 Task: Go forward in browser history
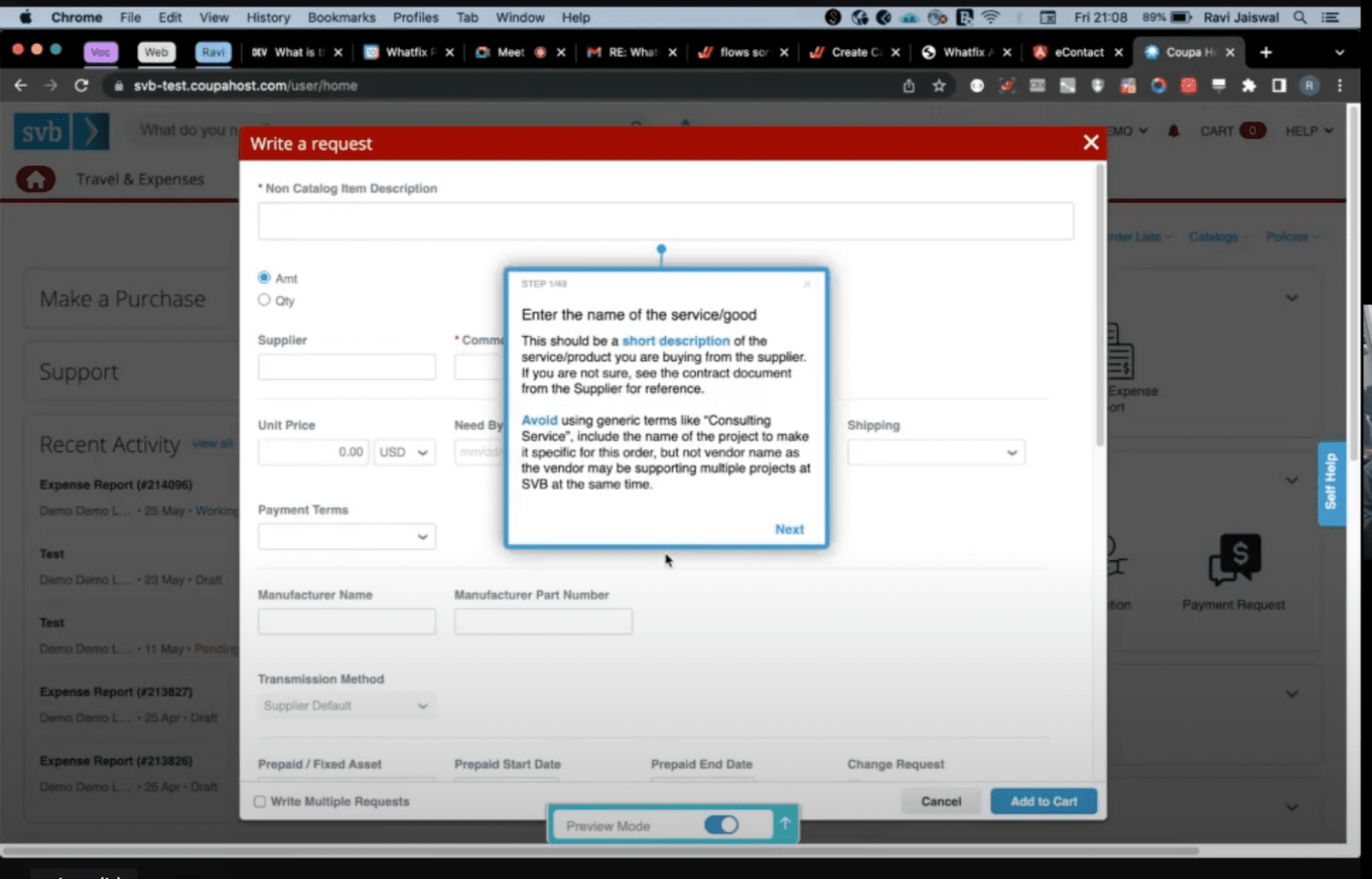click(x=51, y=85)
